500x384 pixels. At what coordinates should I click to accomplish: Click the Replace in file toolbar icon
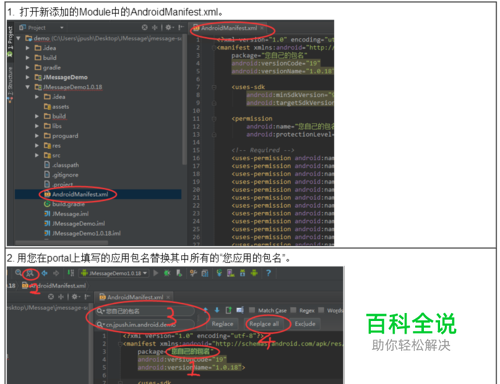(30, 273)
